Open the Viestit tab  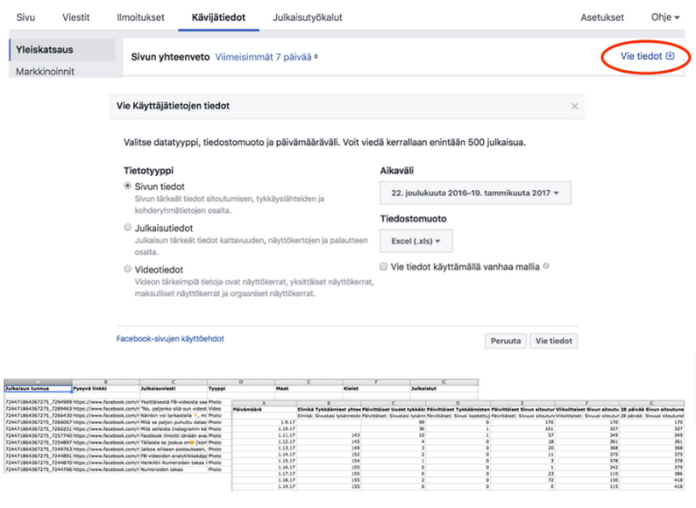[x=78, y=17]
